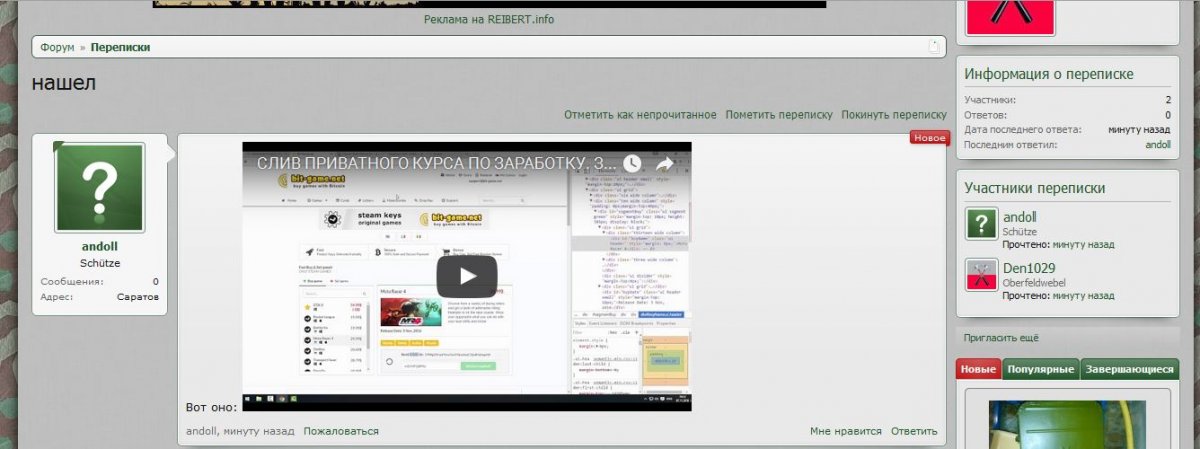The height and width of the screenshot is (449, 1200).
Task: Click 'Отметить как непрочитанное'
Action: (640, 114)
